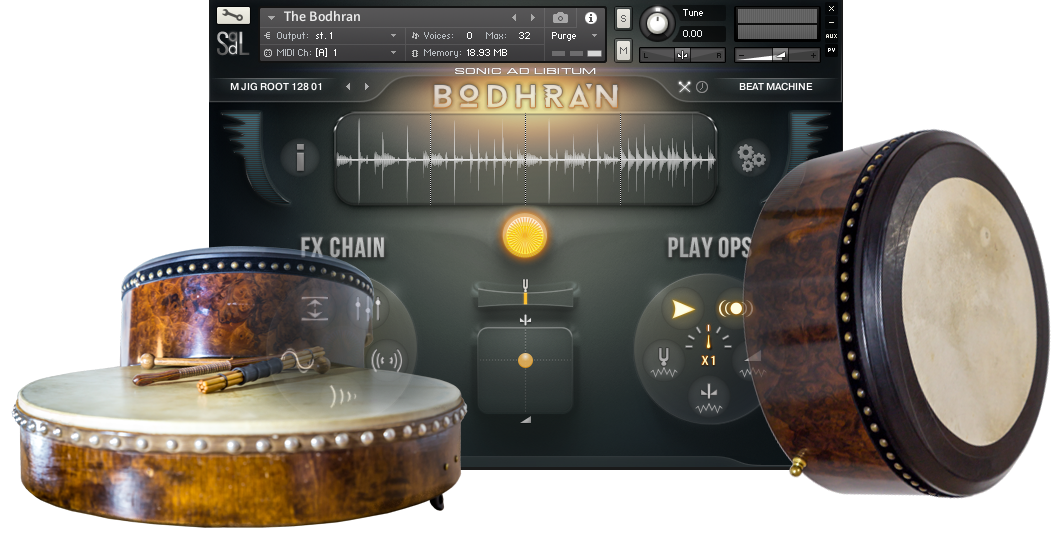
Task: Click the M JIG ROOT 128 01 loop name
Action: pos(276,86)
